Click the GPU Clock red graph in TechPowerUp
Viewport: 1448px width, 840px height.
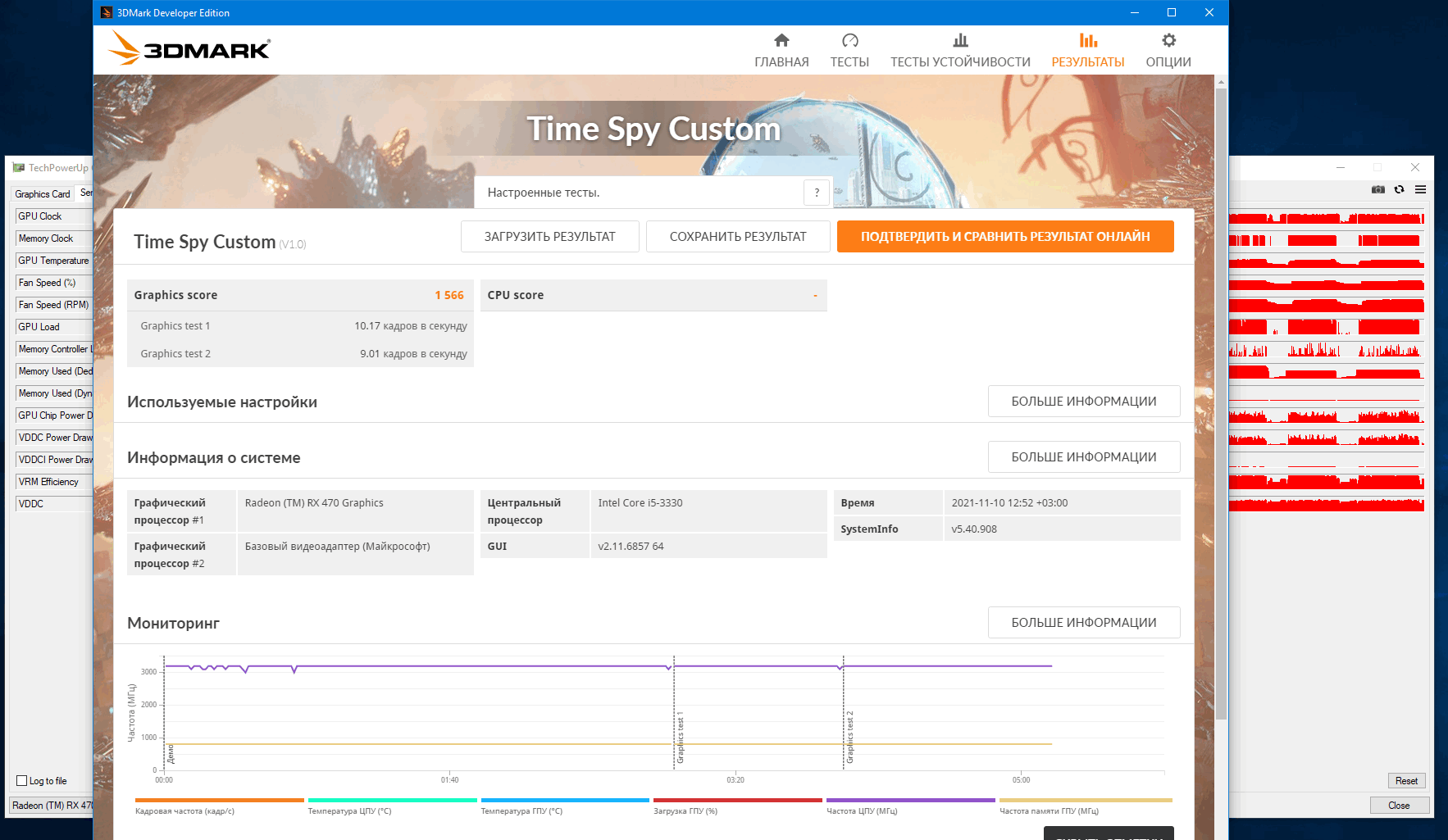pos(1327,218)
